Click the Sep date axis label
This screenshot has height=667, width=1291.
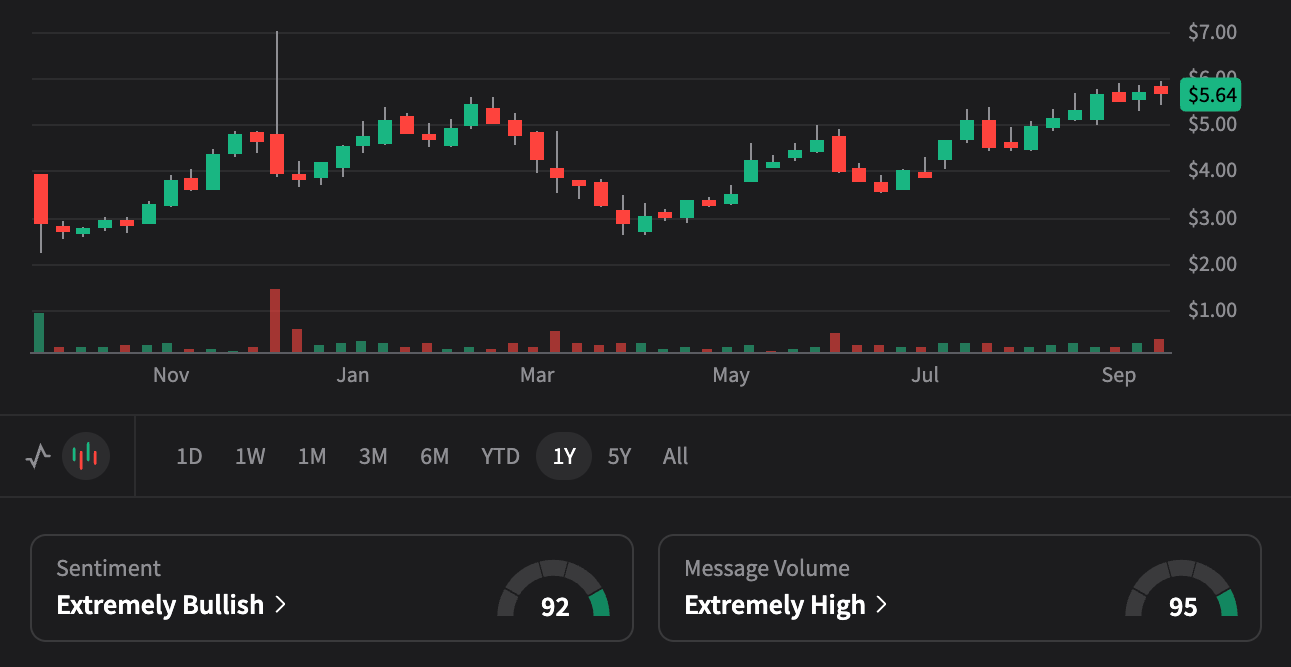1119,375
